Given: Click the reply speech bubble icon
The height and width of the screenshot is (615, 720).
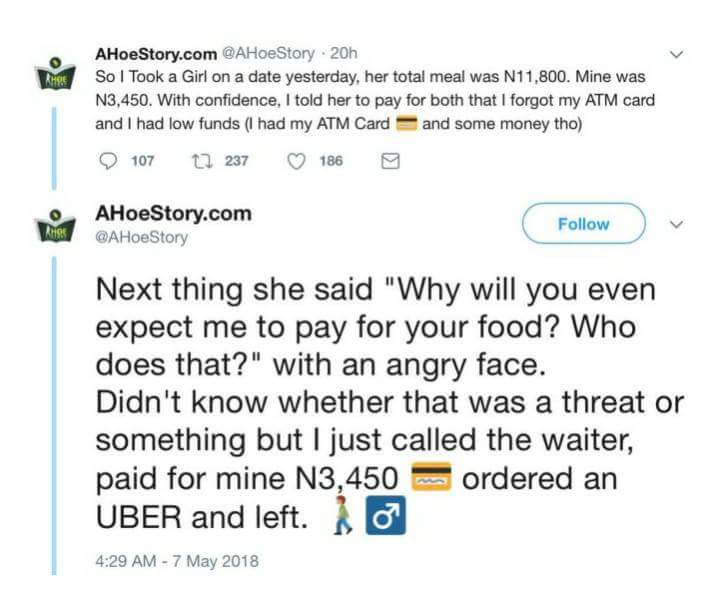Looking at the screenshot, I should (106, 160).
